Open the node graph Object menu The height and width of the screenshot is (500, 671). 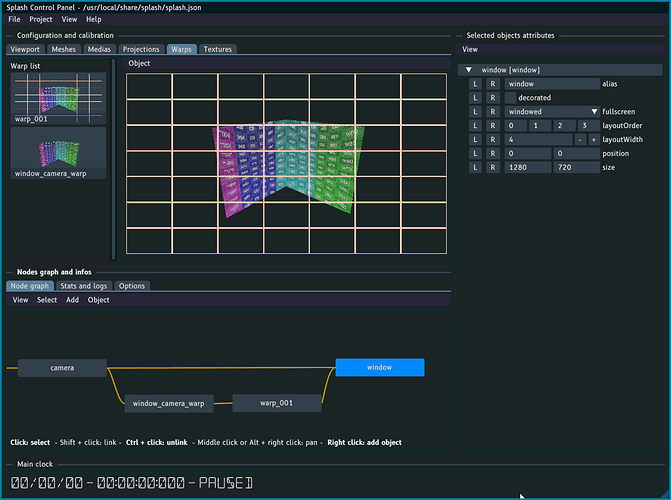pyautogui.click(x=98, y=300)
